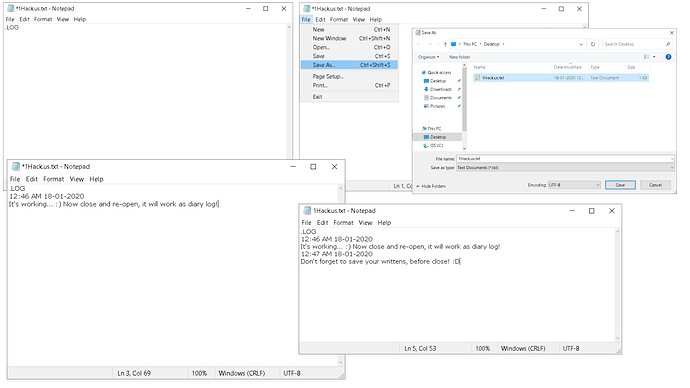Click 'Ln 3, Col 69' in status bar

coord(134,373)
